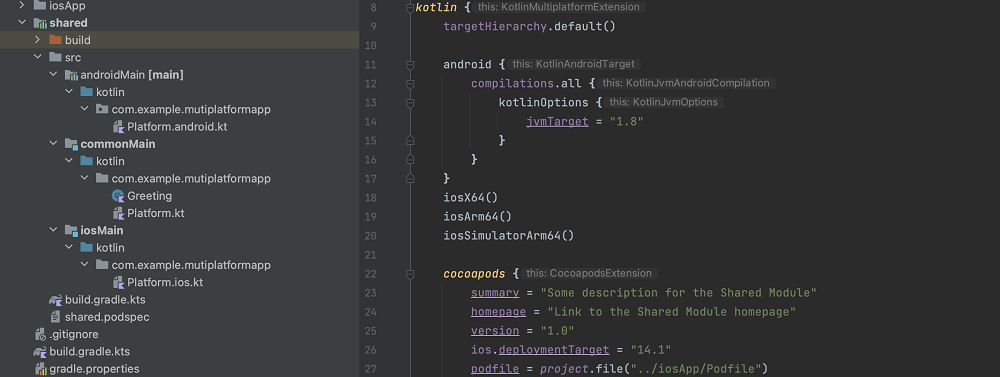Select androidMain [main] in project tree
The width and height of the screenshot is (1000, 377).
coord(132,75)
